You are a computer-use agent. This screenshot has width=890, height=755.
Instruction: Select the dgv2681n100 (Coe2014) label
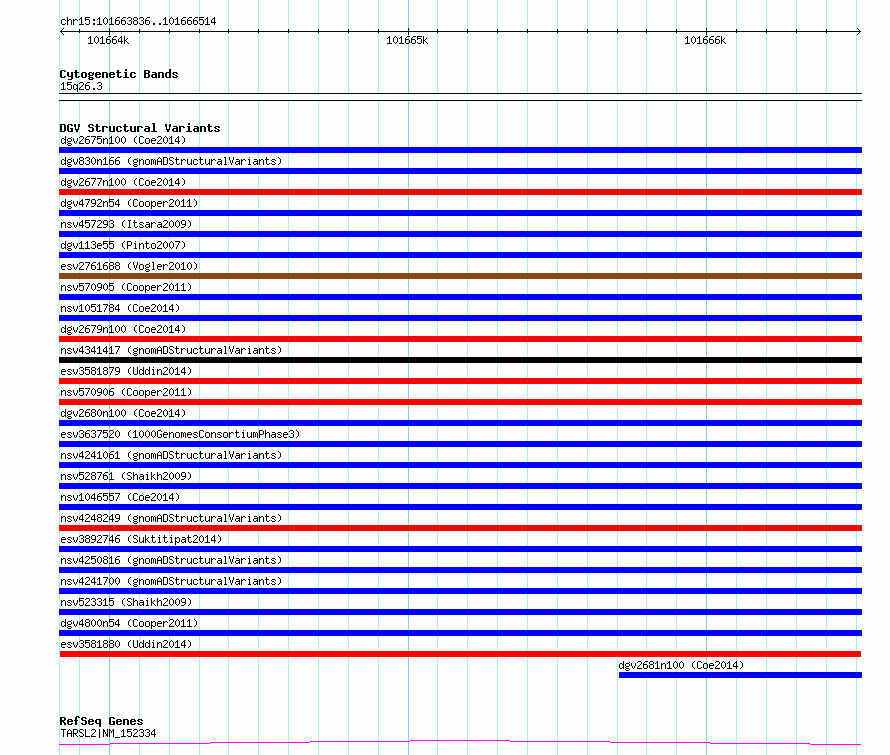coord(681,665)
